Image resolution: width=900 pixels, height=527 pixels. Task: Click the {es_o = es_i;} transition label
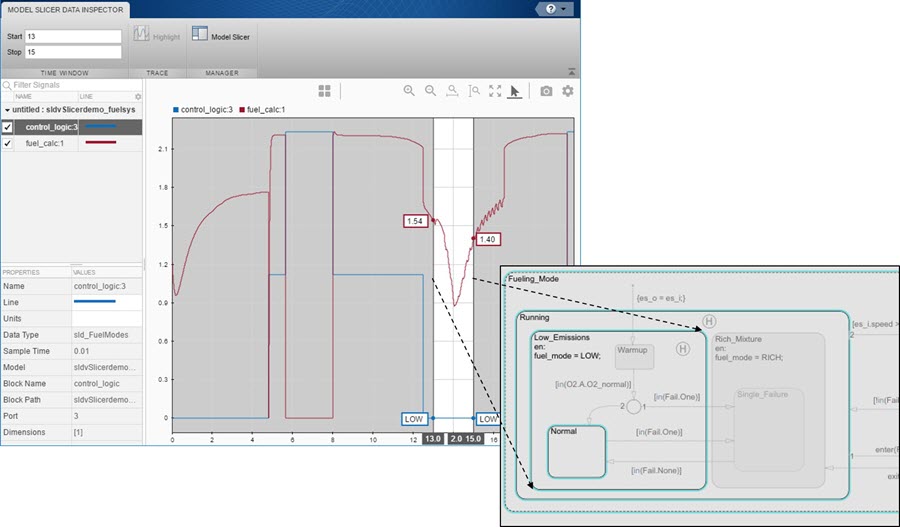pyautogui.click(x=661, y=299)
